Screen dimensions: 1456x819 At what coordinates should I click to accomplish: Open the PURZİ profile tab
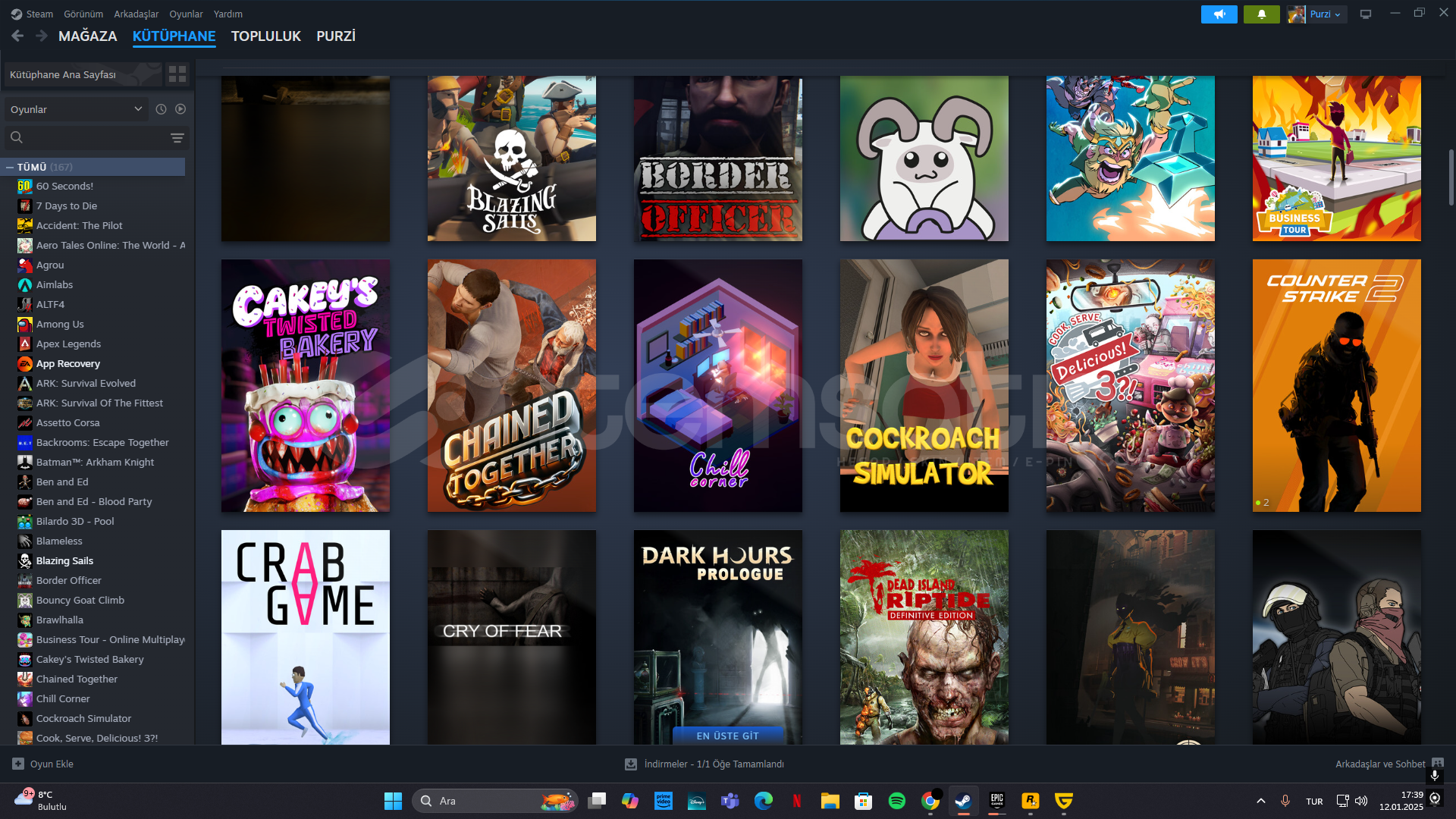tap(336, 36)
